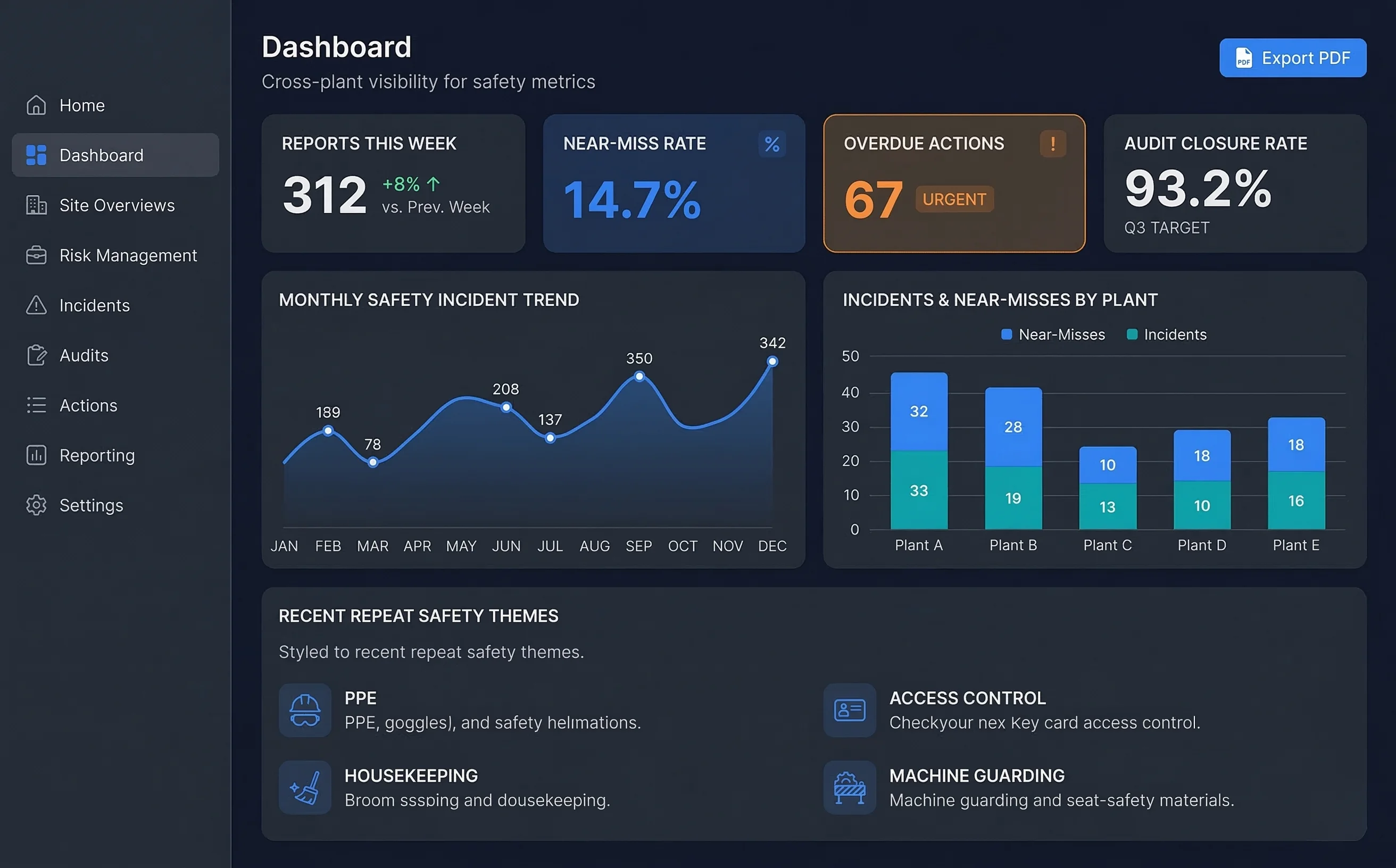Open the Settings menu item
The height and width of the screenshot is (868, 1396).
click(91, 505)
